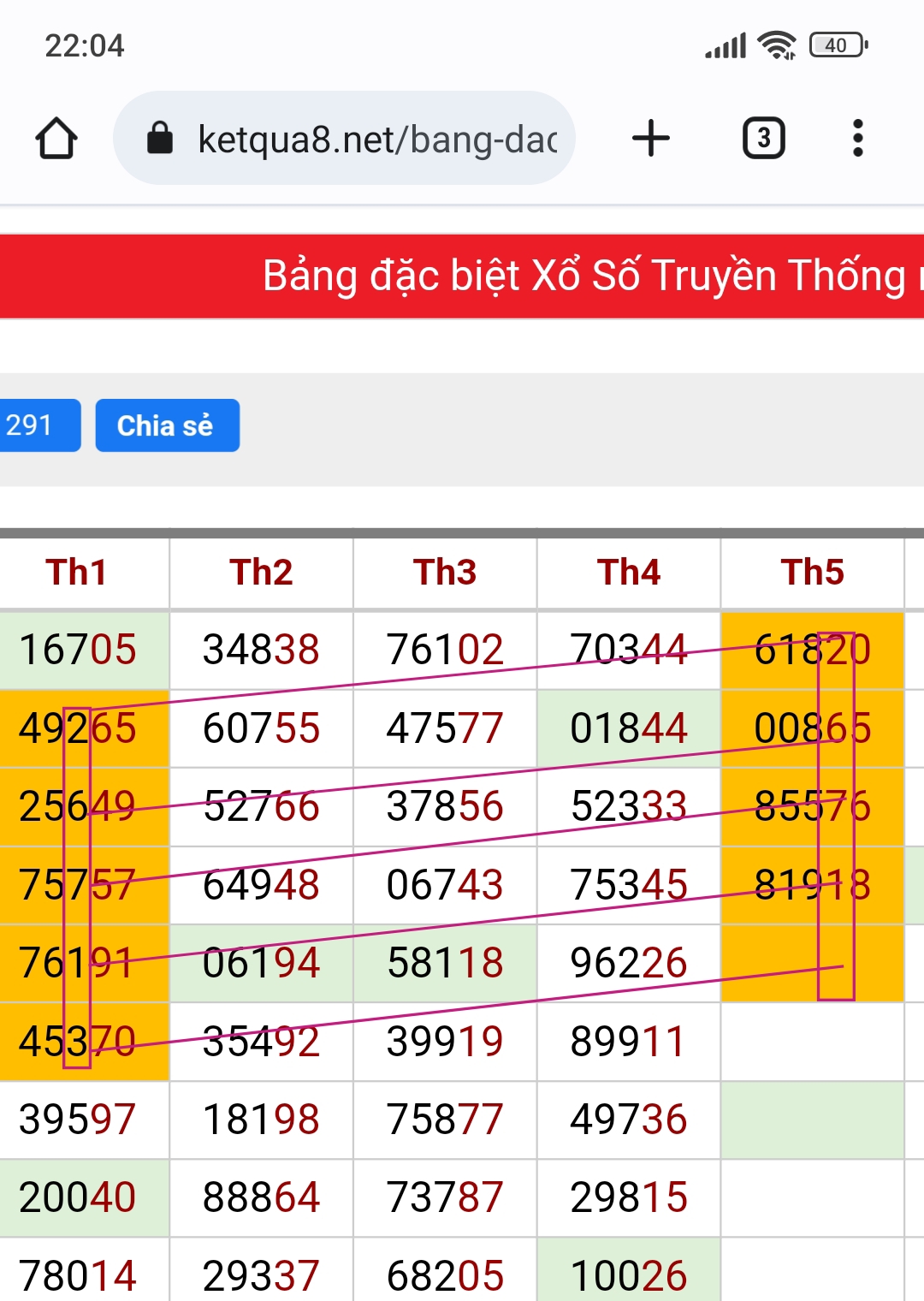Tap green cell 01844 in Th4
Viewport: 924px width, 1301px height.
(629, 728)
